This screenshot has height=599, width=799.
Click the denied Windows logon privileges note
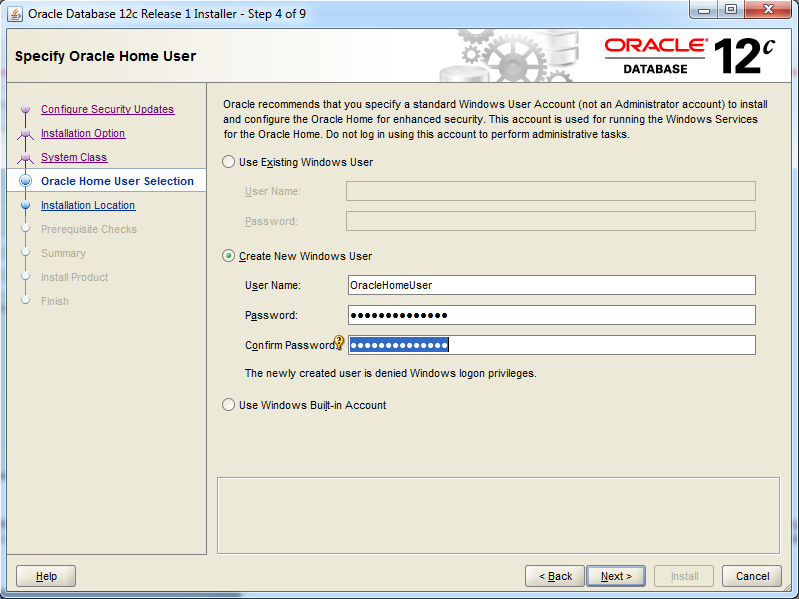coord(391,373)
